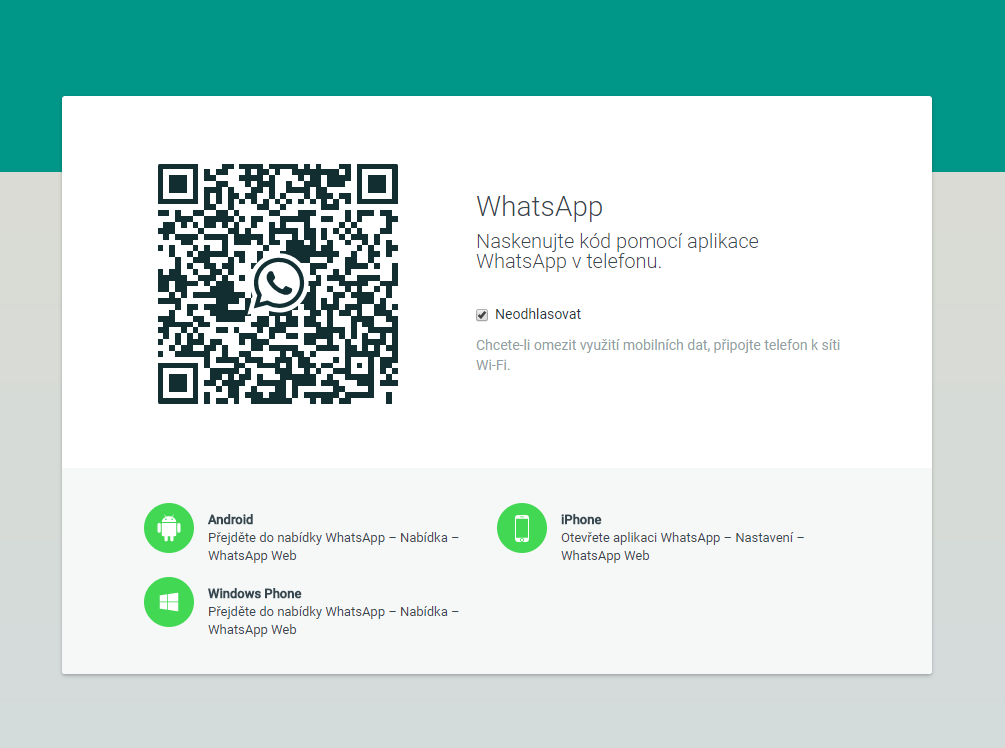The image size is (1005, 748).
Task: Click the 'Chcete-li omezit využití mobilních dat' hint
Action: coord(658,354)
